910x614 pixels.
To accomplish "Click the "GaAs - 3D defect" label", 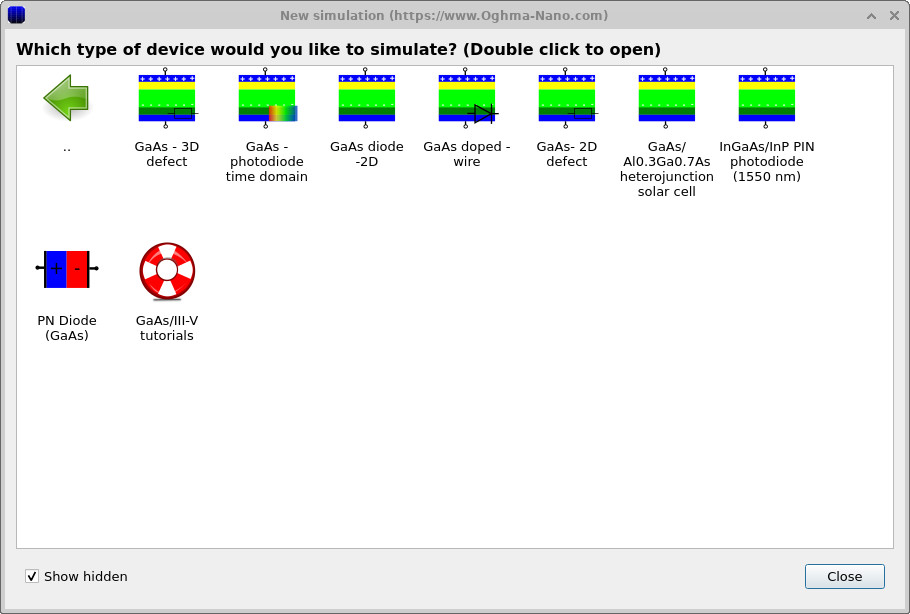I will pos(167,154).
